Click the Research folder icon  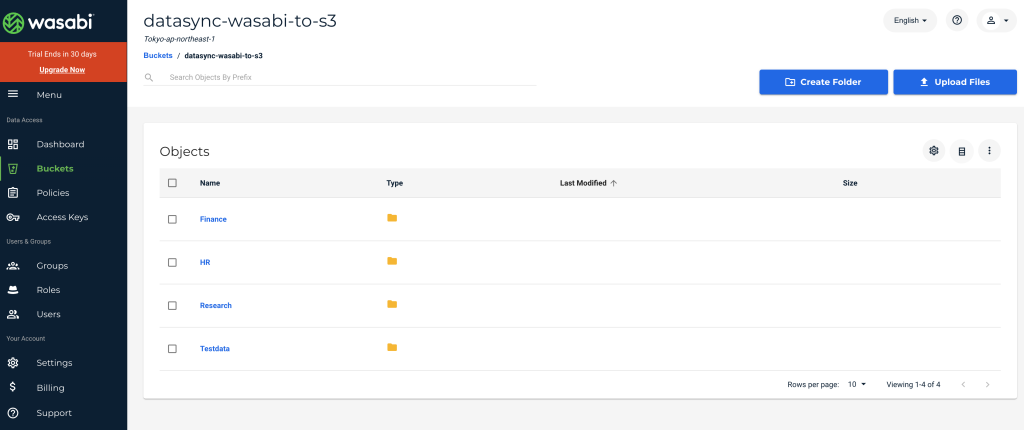(392, 304)
